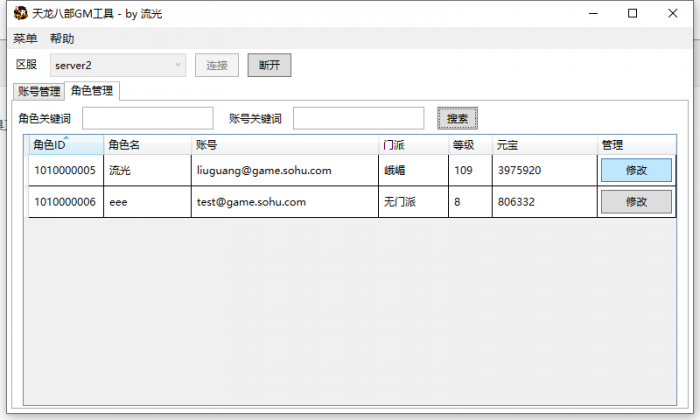Select the eee role name cell
The width and height of the screenshot is (700, 420).
coord(147,202)
